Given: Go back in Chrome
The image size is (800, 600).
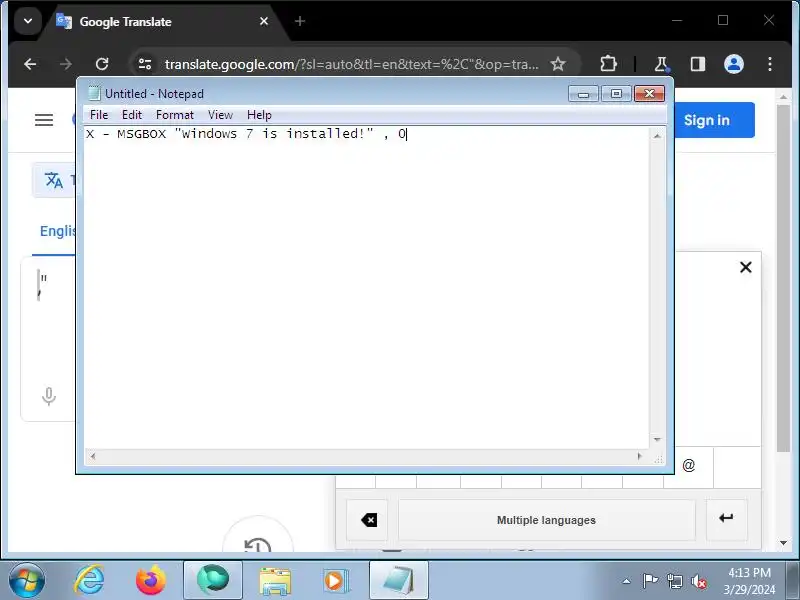Looking at the screenshot, I should (x=30, y=64).
